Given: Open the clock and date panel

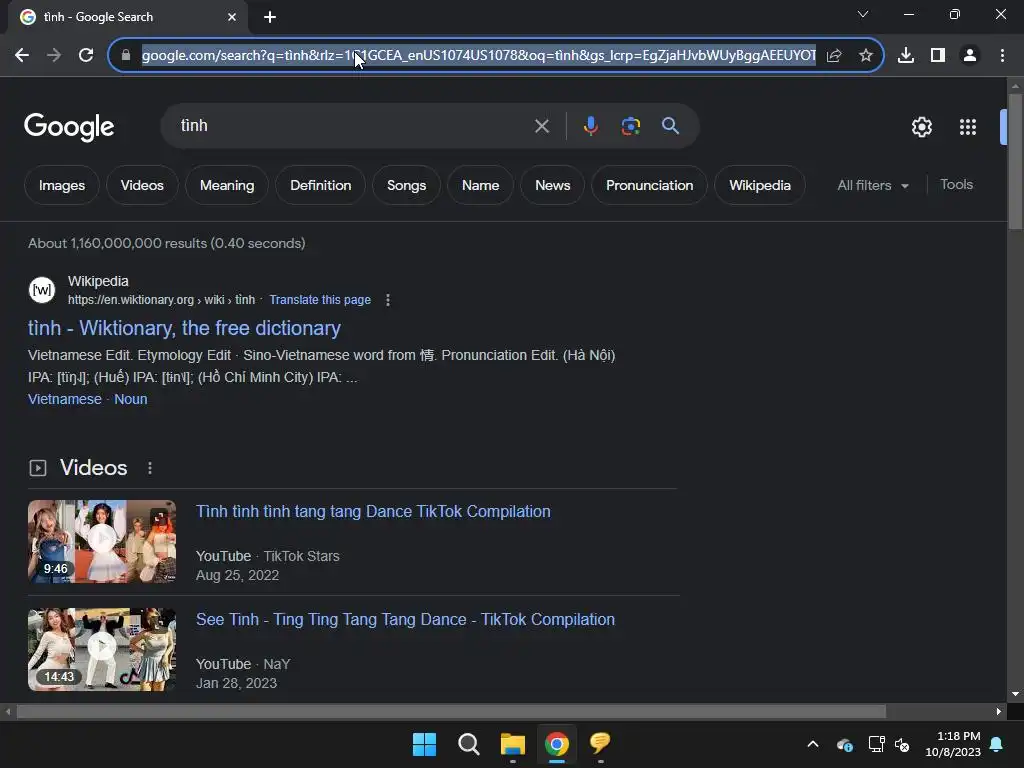Looking at the screenshot, I should pyautogui.click(x=953, y=744).
